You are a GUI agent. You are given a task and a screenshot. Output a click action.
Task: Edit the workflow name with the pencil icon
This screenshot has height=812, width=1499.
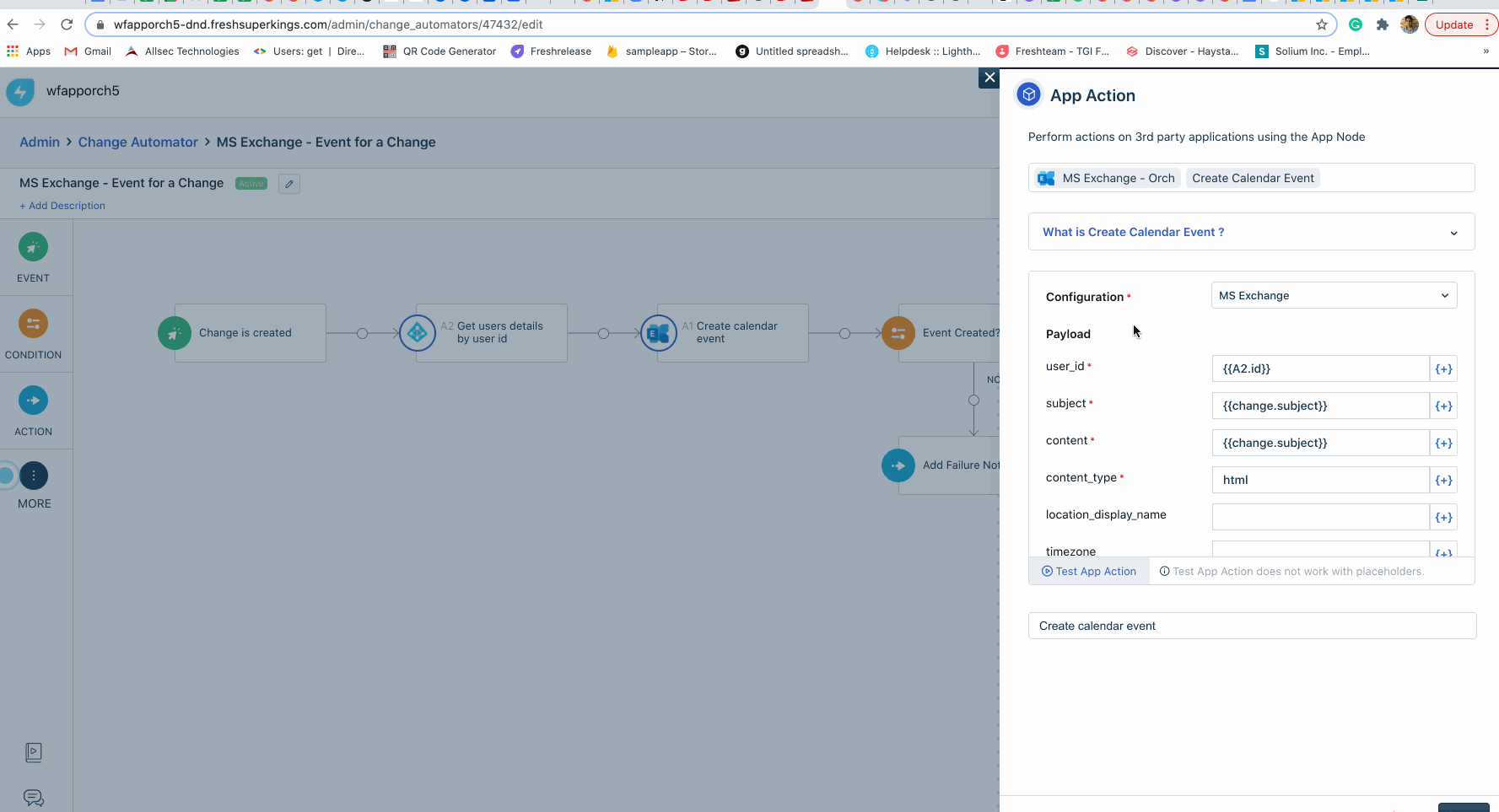click(289, 184)
